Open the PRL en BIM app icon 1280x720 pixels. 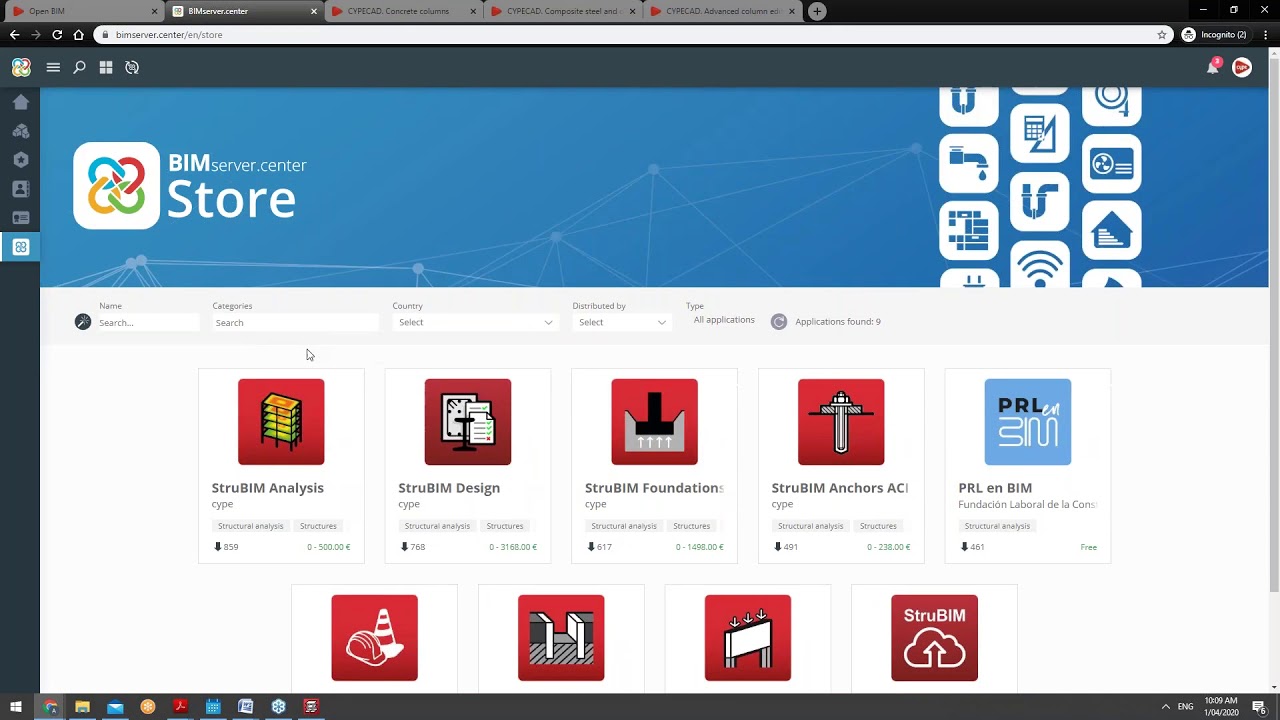pyautogui.click(x=1028, y=422)
